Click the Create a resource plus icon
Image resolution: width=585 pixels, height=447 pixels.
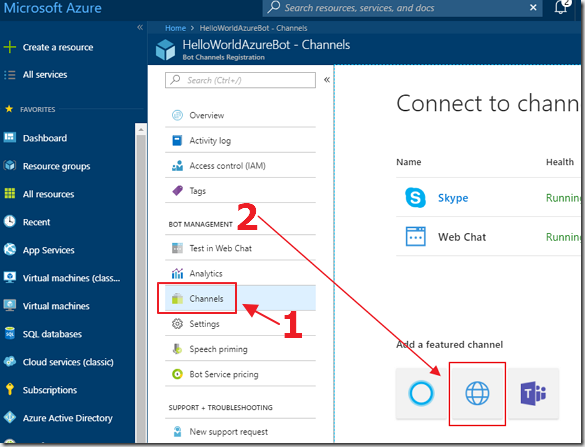pos(10,47)
